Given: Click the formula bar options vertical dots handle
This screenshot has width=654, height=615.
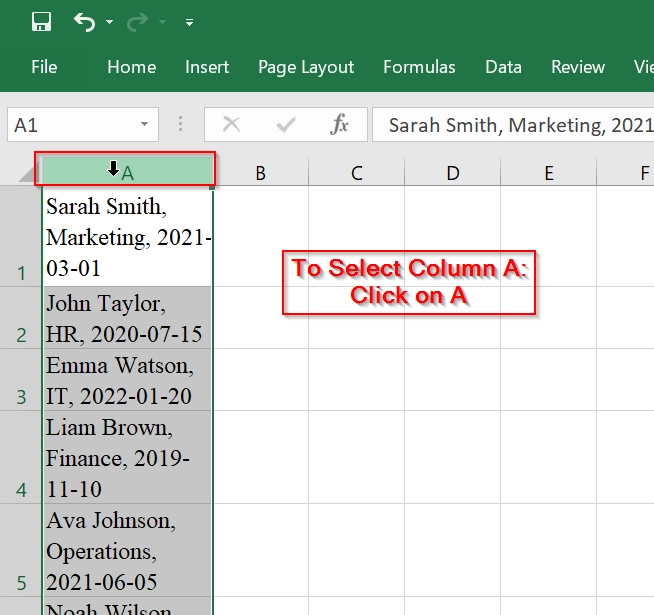Looking at the screenshot, I should coord(181,124).
